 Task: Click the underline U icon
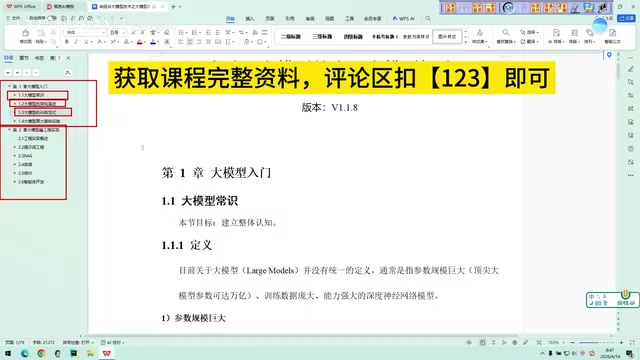tap(86, 42)
